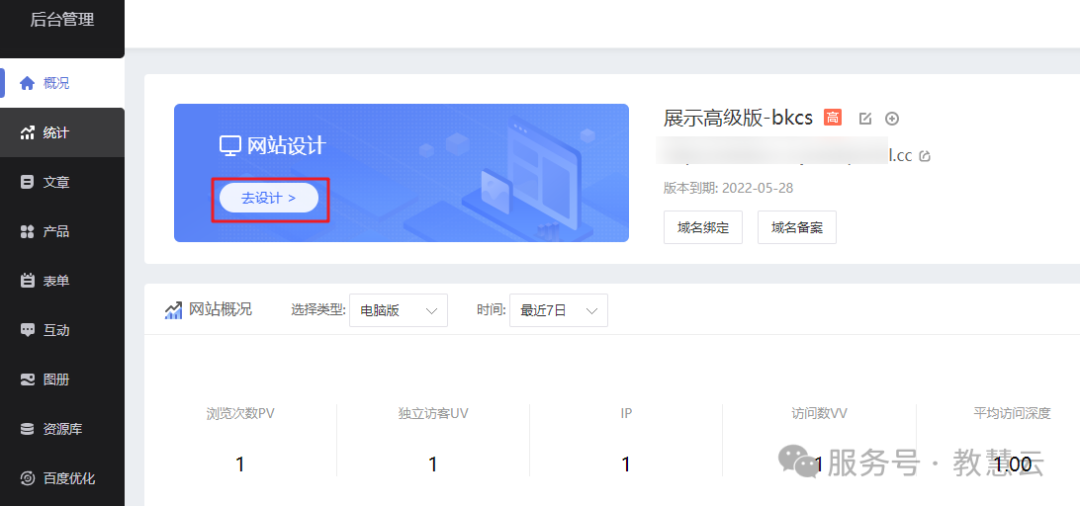This screenshot has height=506, width=1080.
Task: Expand the 最近7日 time range dropdown
Action: 558,311
